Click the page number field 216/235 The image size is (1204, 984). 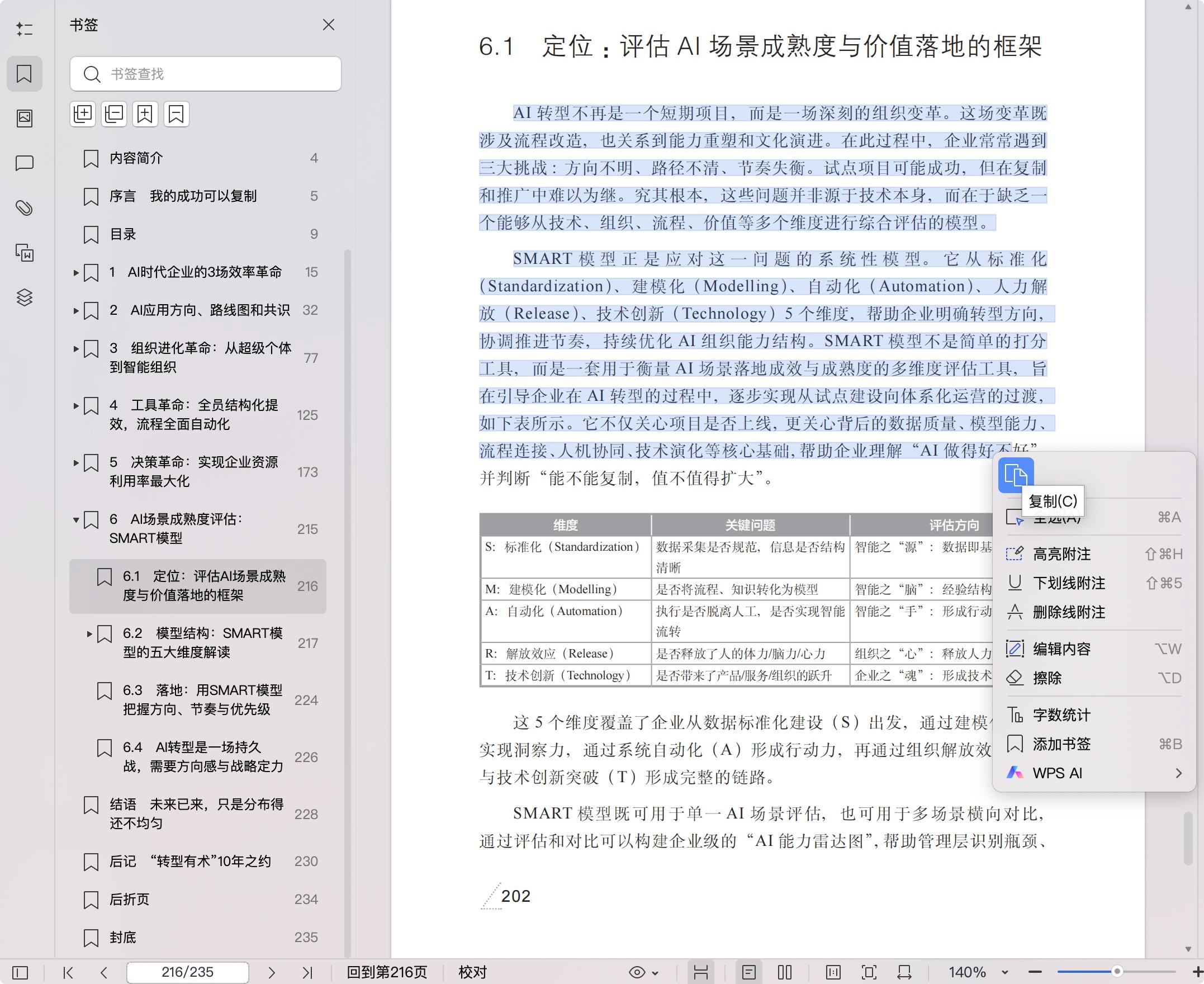(x=188, y=973)
